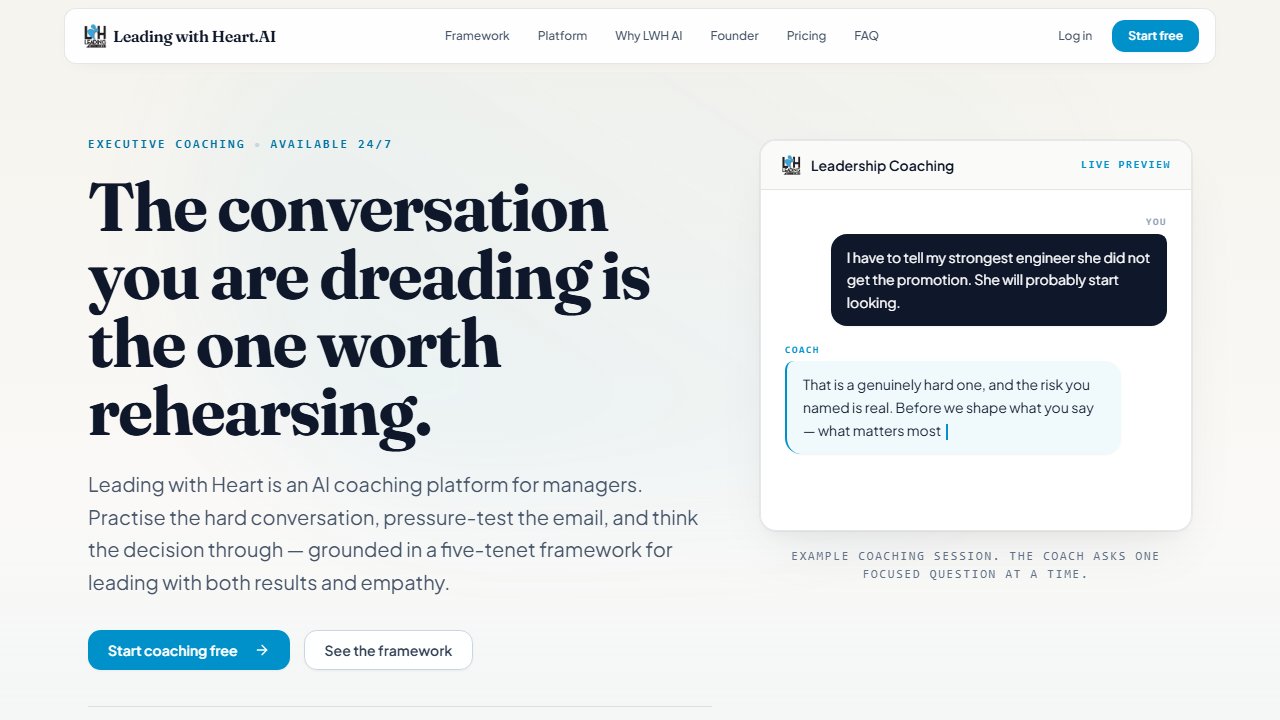1280x720 pixels.
Task: Click the caption 'EXAMPLE COACHING SESSION'
Action: [975, 565]
